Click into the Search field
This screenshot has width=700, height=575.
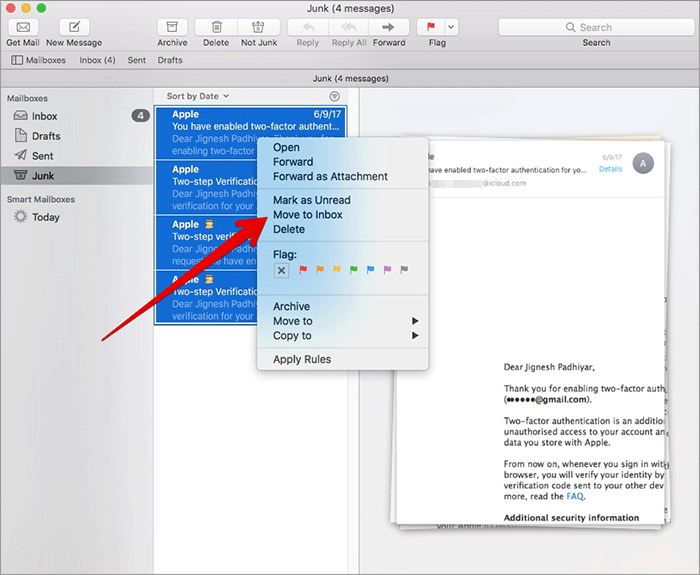[596, 27]
